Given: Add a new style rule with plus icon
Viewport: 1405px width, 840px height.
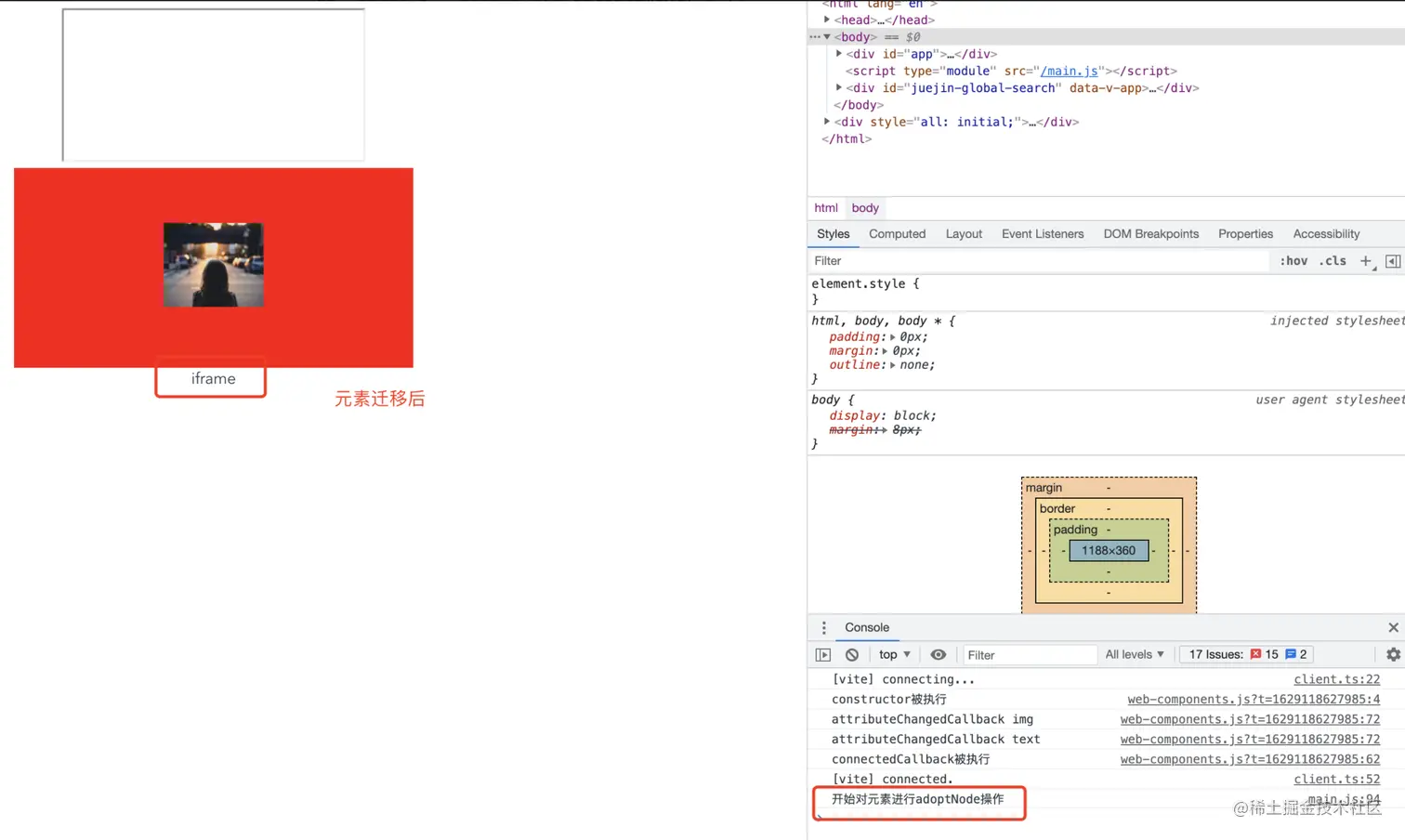Looking at the screenshot, I should [1366, 261].
